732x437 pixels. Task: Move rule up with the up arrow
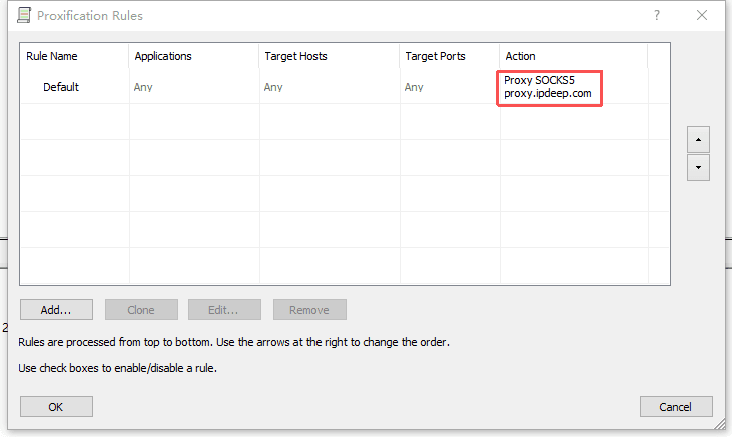pyautogui.click(x=698, y=138)
